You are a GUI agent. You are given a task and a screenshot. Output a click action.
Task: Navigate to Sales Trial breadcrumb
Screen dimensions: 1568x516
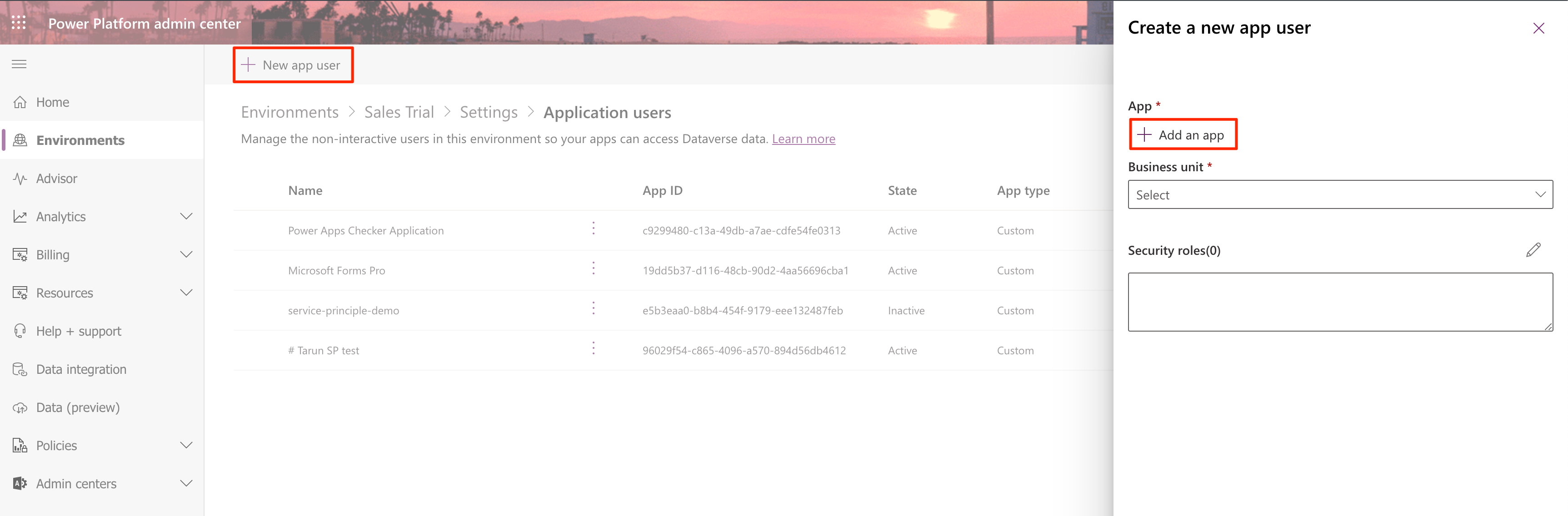[399, 112]
